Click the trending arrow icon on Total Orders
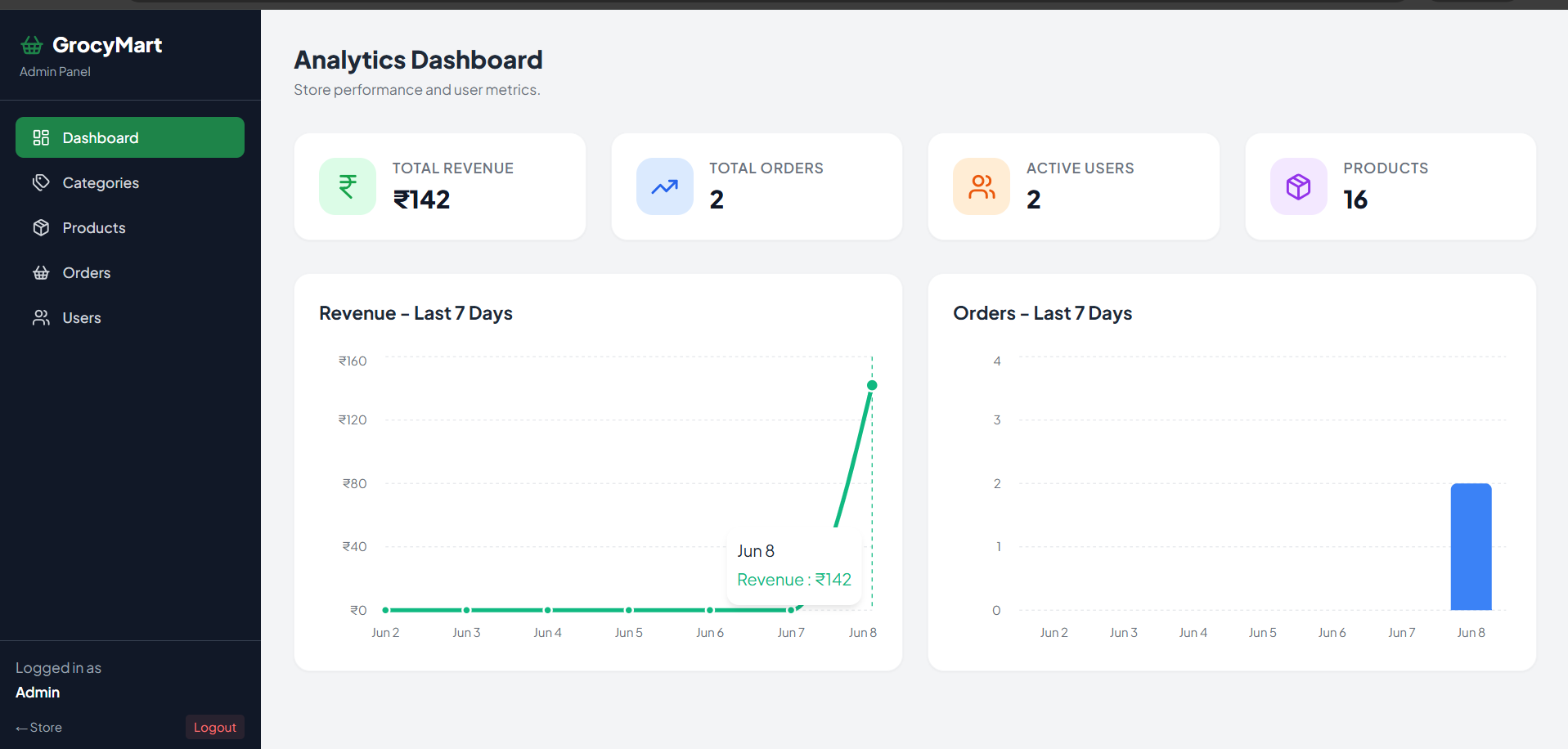The width and height of the screenshot is (1568, 749). pos(665,186)
